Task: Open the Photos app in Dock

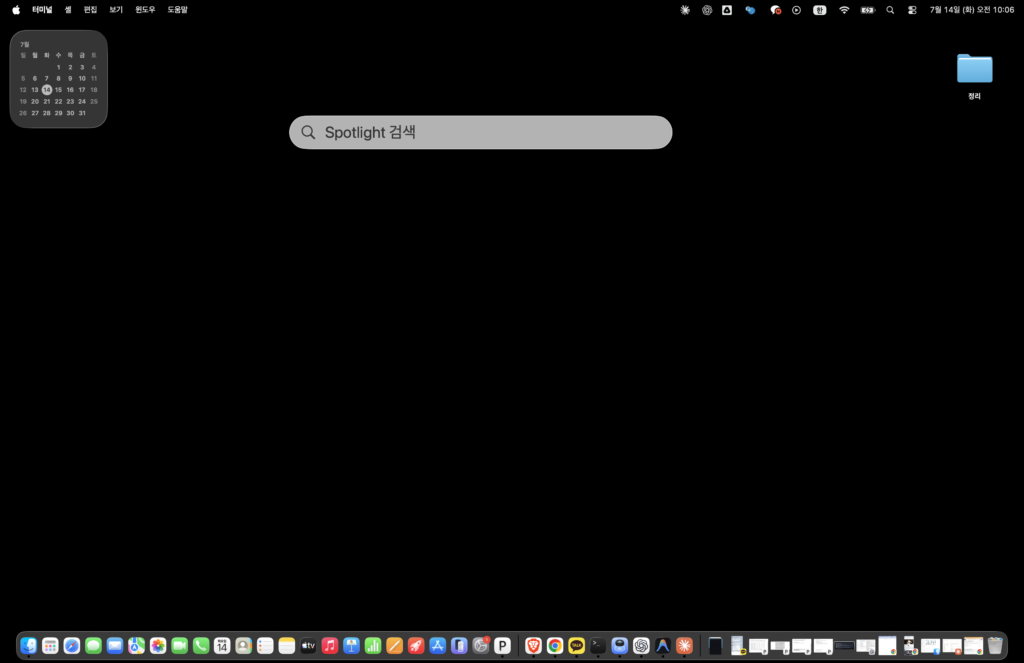Action: pos(158,645)
